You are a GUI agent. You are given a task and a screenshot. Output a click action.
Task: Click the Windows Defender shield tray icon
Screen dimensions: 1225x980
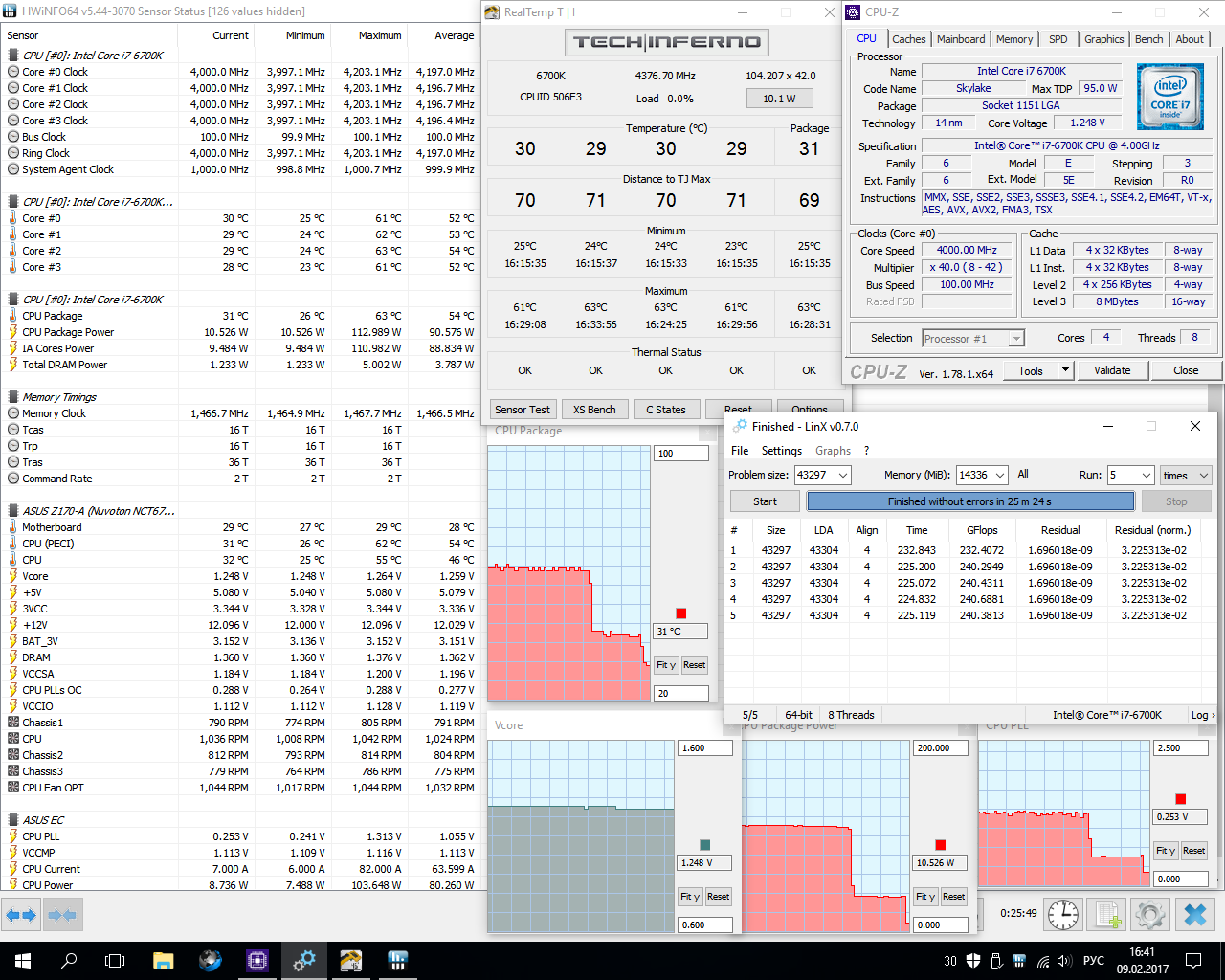click(973, 961)
